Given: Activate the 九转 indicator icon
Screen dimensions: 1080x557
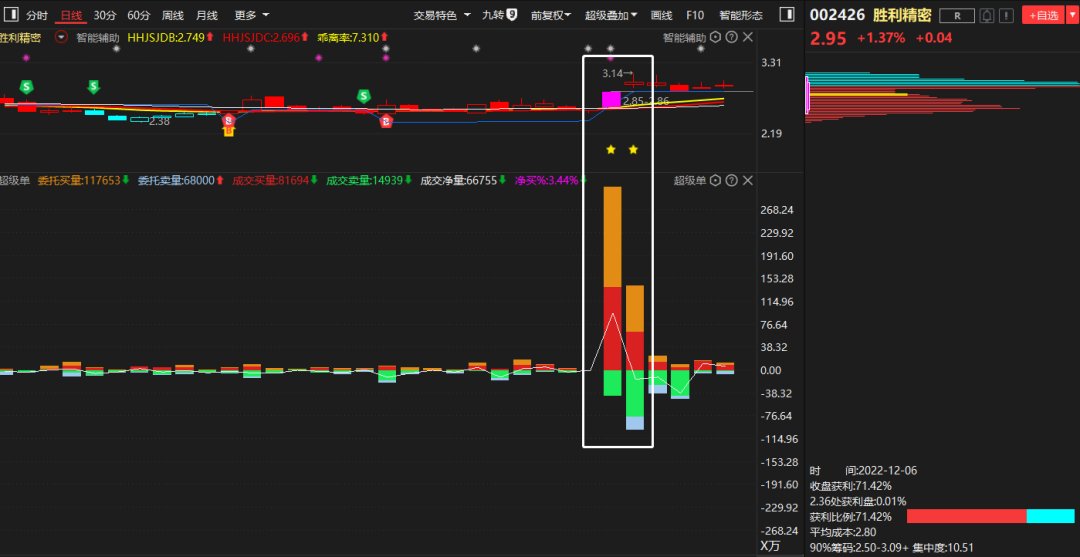Looking at the screenshot, I should (499, 15).
